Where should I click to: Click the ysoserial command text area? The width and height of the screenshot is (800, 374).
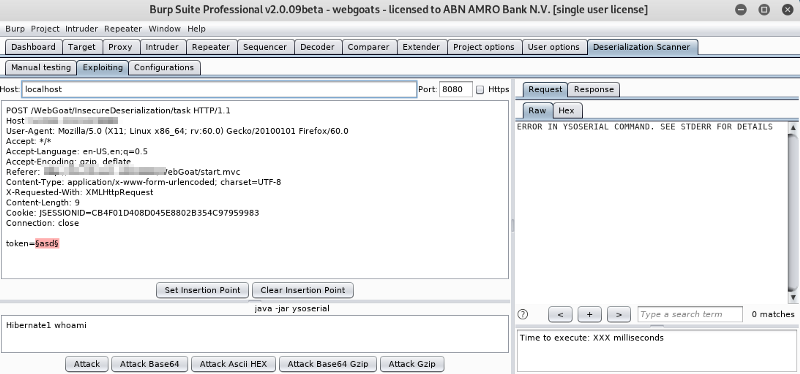point(255,334)
